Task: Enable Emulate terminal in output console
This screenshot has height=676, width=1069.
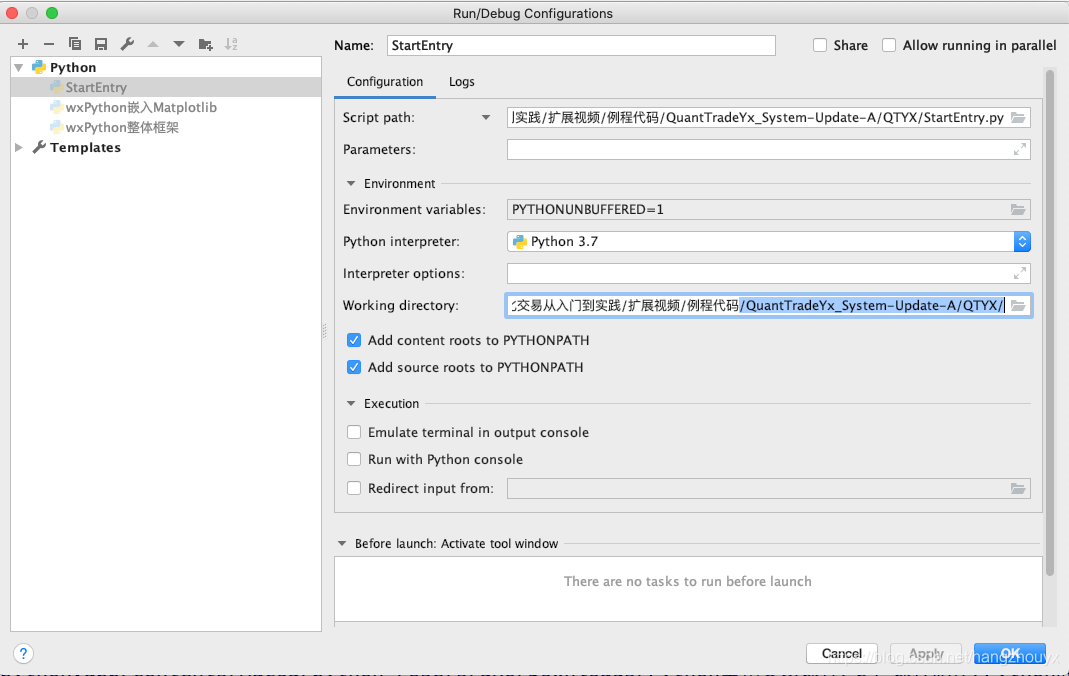Action: tap(354, 432)
